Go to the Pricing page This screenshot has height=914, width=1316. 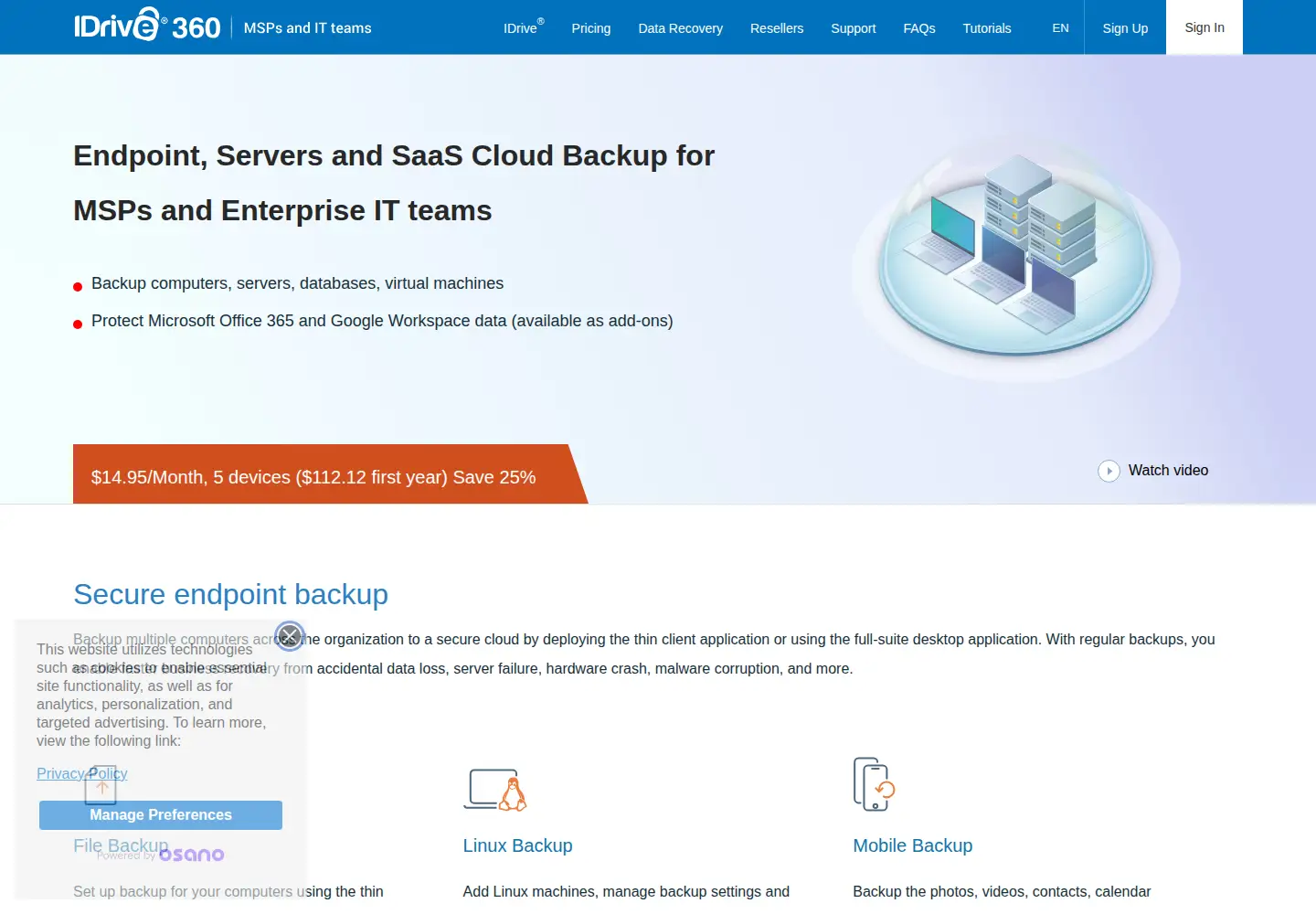[x=591, y=28]
